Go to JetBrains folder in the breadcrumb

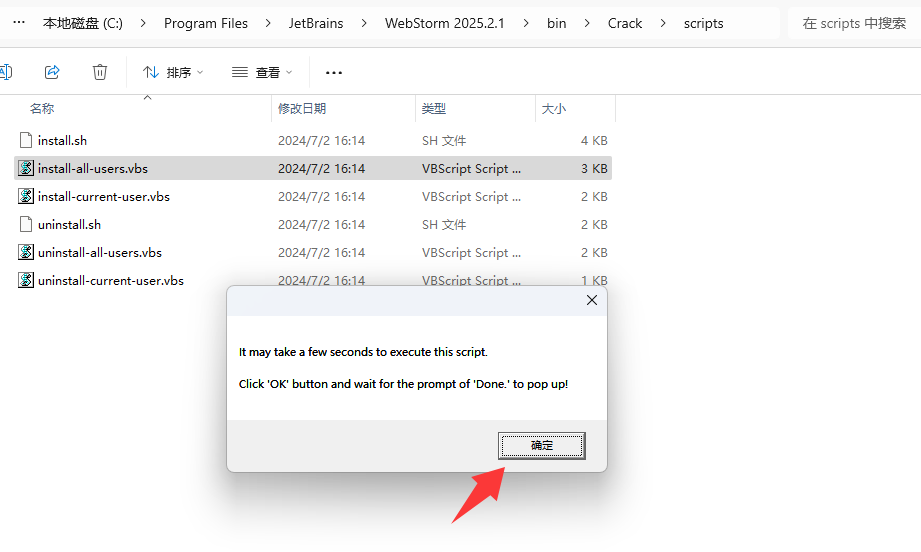coord(316,23)
